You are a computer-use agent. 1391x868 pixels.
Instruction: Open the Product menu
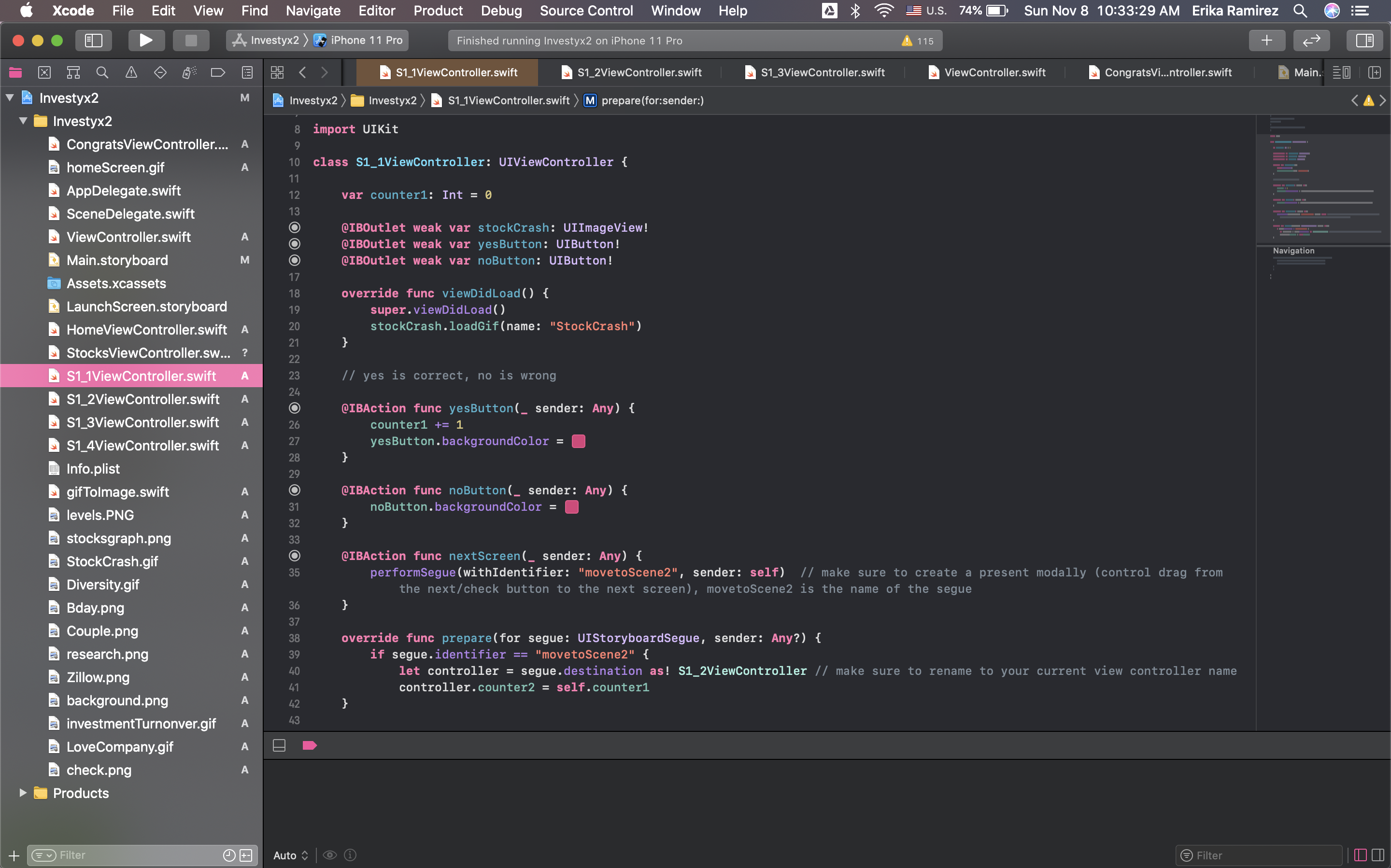click(x=438, y=10)
